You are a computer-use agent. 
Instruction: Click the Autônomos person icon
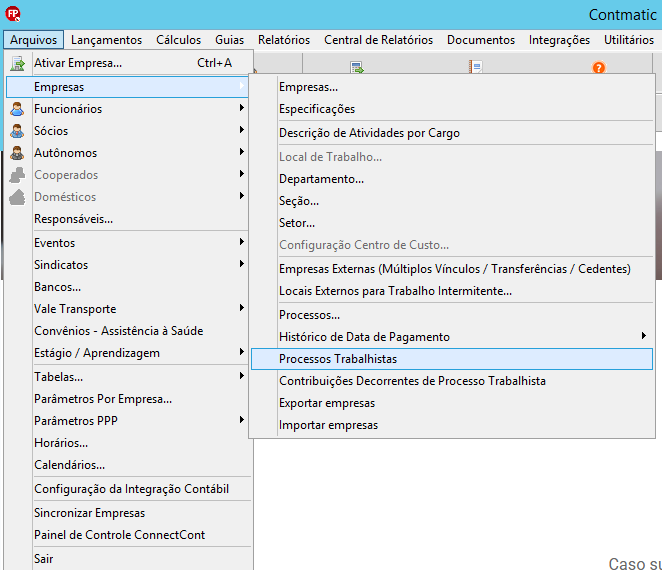pyautogui.click(x=17, y=153)
